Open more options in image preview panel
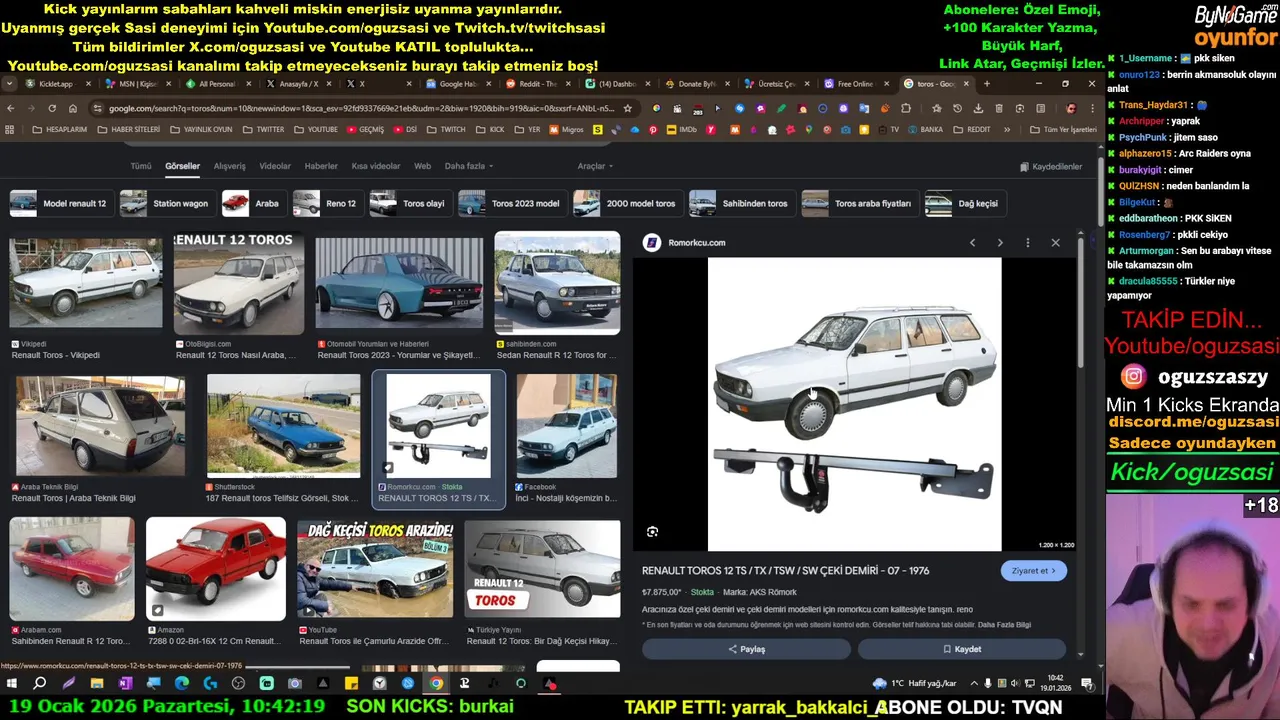 [x=1027, y=243]
